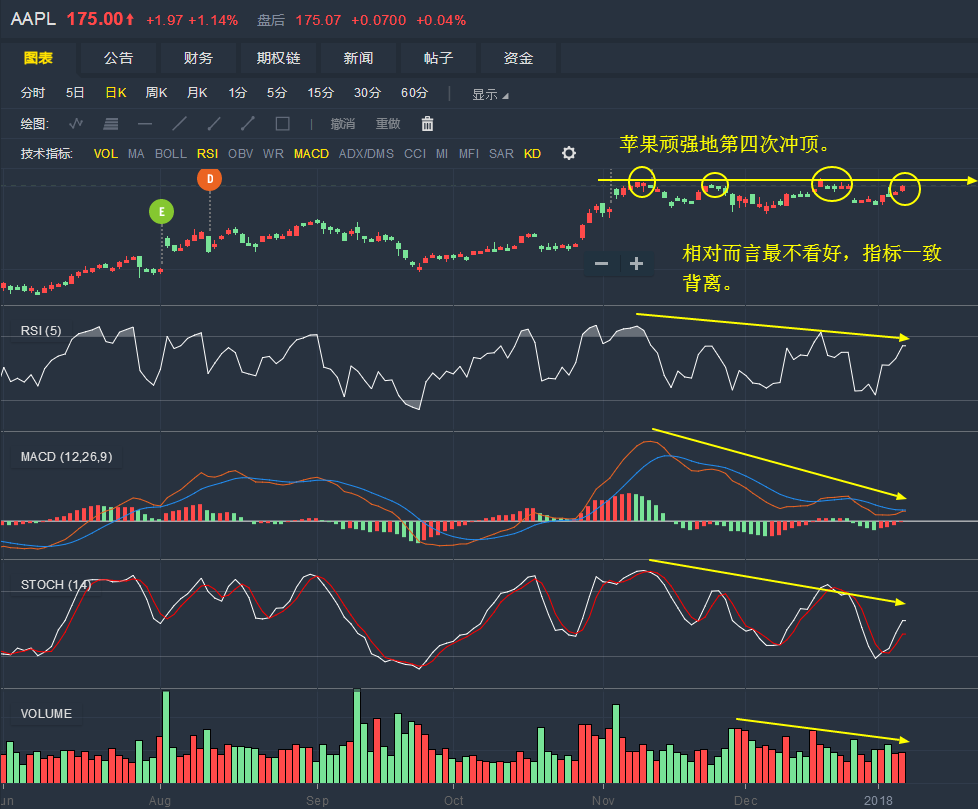
Task: Toggle the KD indicator
Action: coord(532,153)
